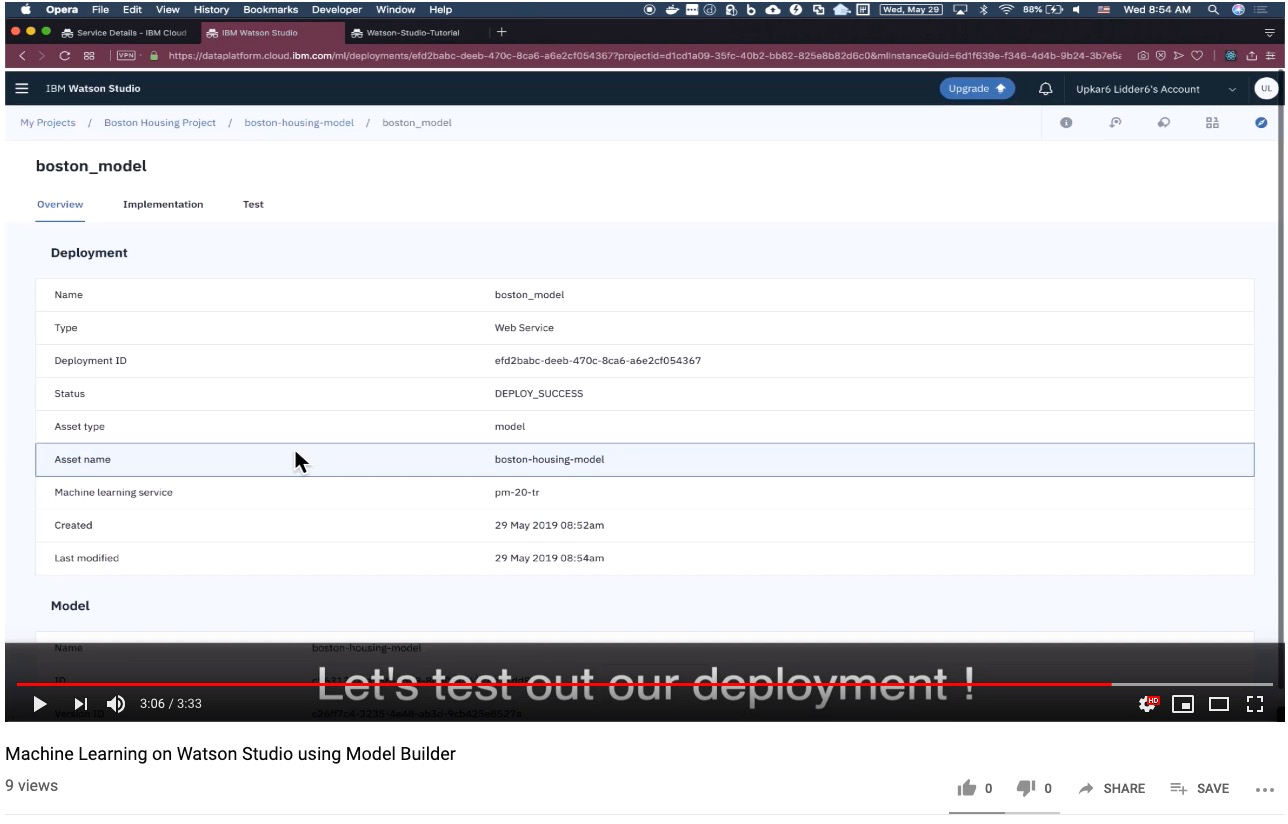Image resolution: width=1288 pixels, height=824 pixels.
Task: Open the information panel icon
Action: [1066, 123]
